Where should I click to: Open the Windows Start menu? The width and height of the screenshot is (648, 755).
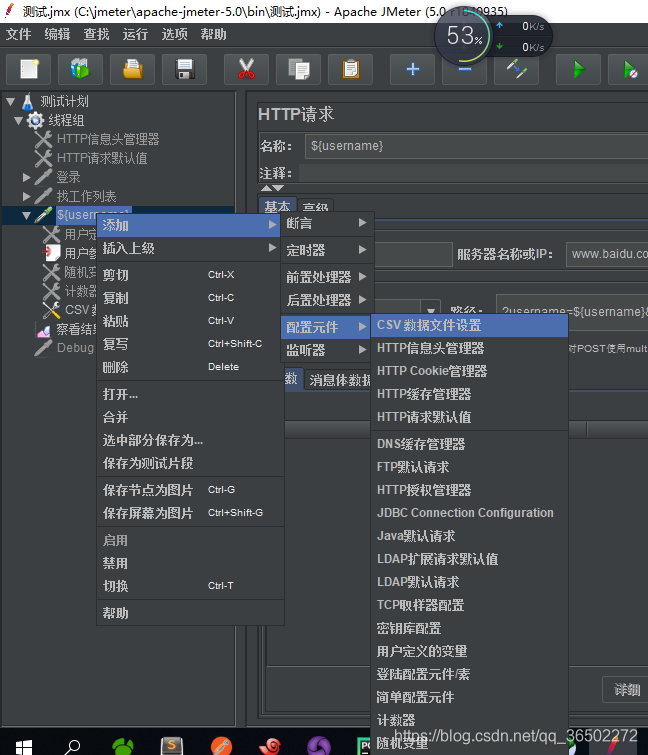24,747
